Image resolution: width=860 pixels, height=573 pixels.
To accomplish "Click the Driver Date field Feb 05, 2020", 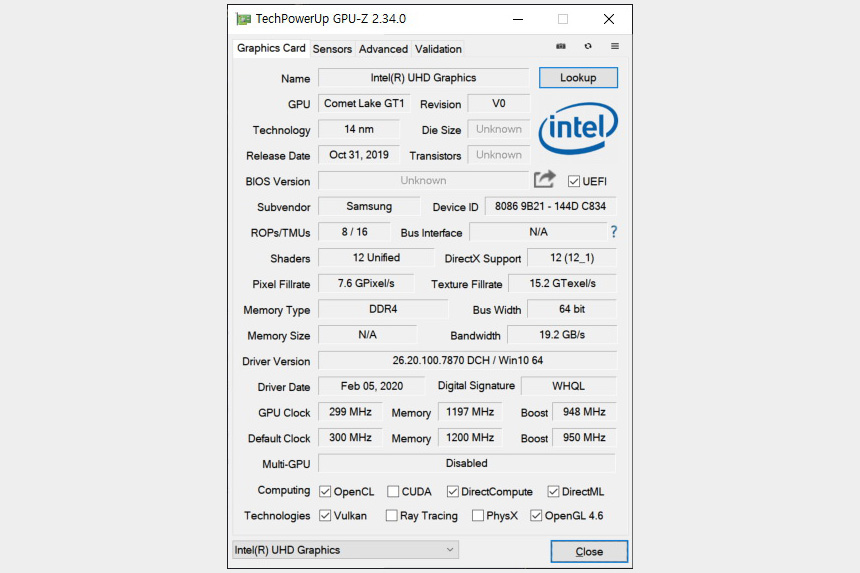I will pyautogui.click(x=372, y=387).
